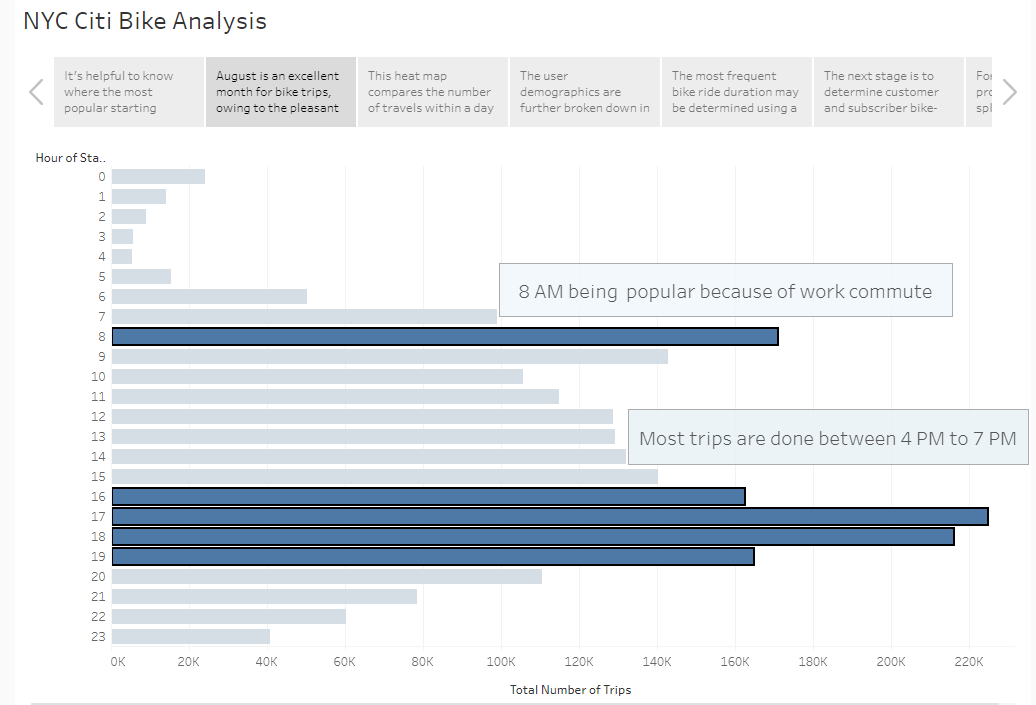The image size is (1036, 705).
Task: Click 'Most trips are done' annotation
Action: (828, 438)
